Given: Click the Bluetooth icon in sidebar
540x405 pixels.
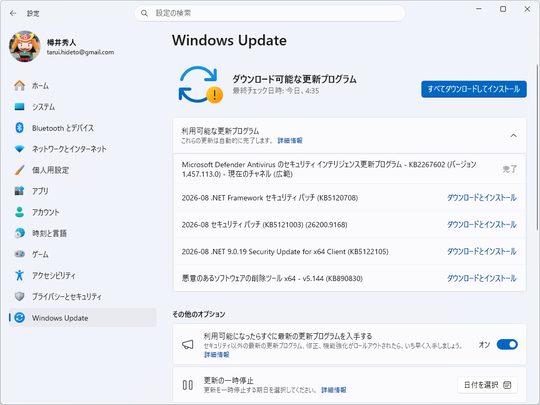Looking at the screenshot, I should [x=20, y=128].
